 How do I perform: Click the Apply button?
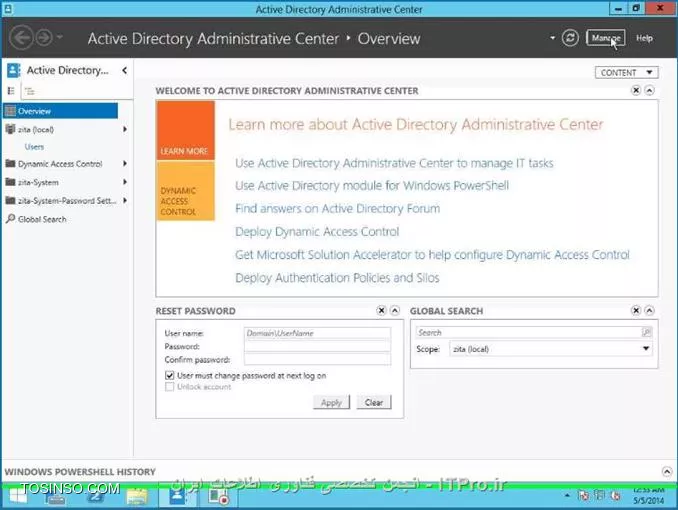point(331,402)
